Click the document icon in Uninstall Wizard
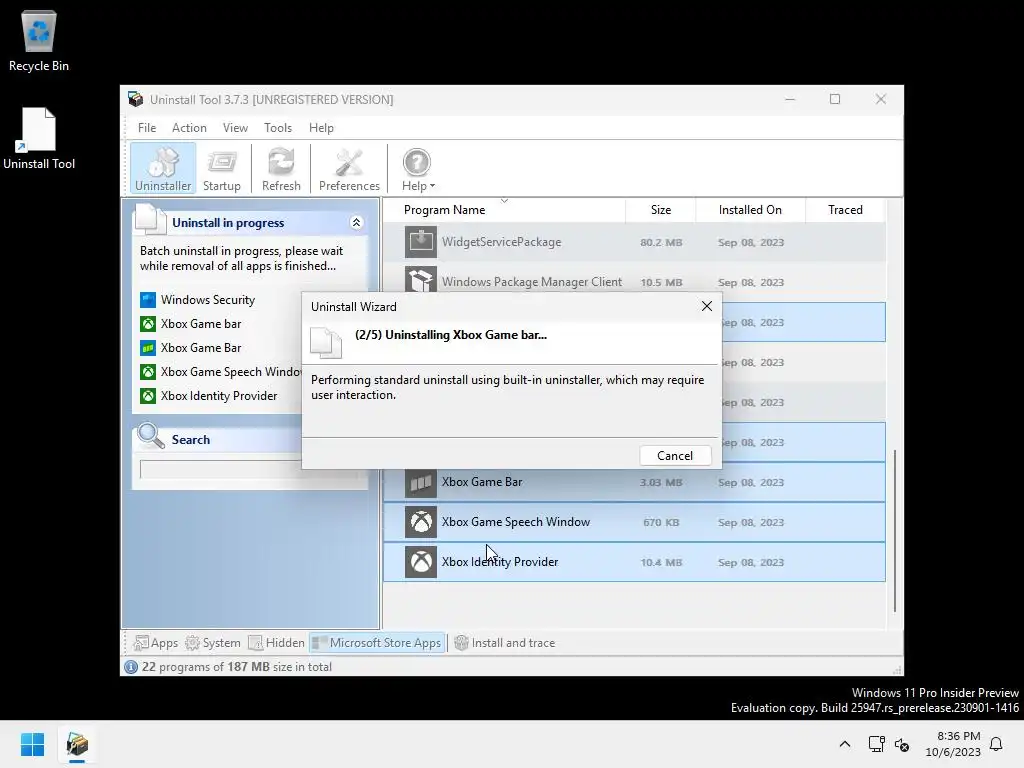Viewport: 1024px width, 768px height. pyautogui.click(x=326, y=342)
